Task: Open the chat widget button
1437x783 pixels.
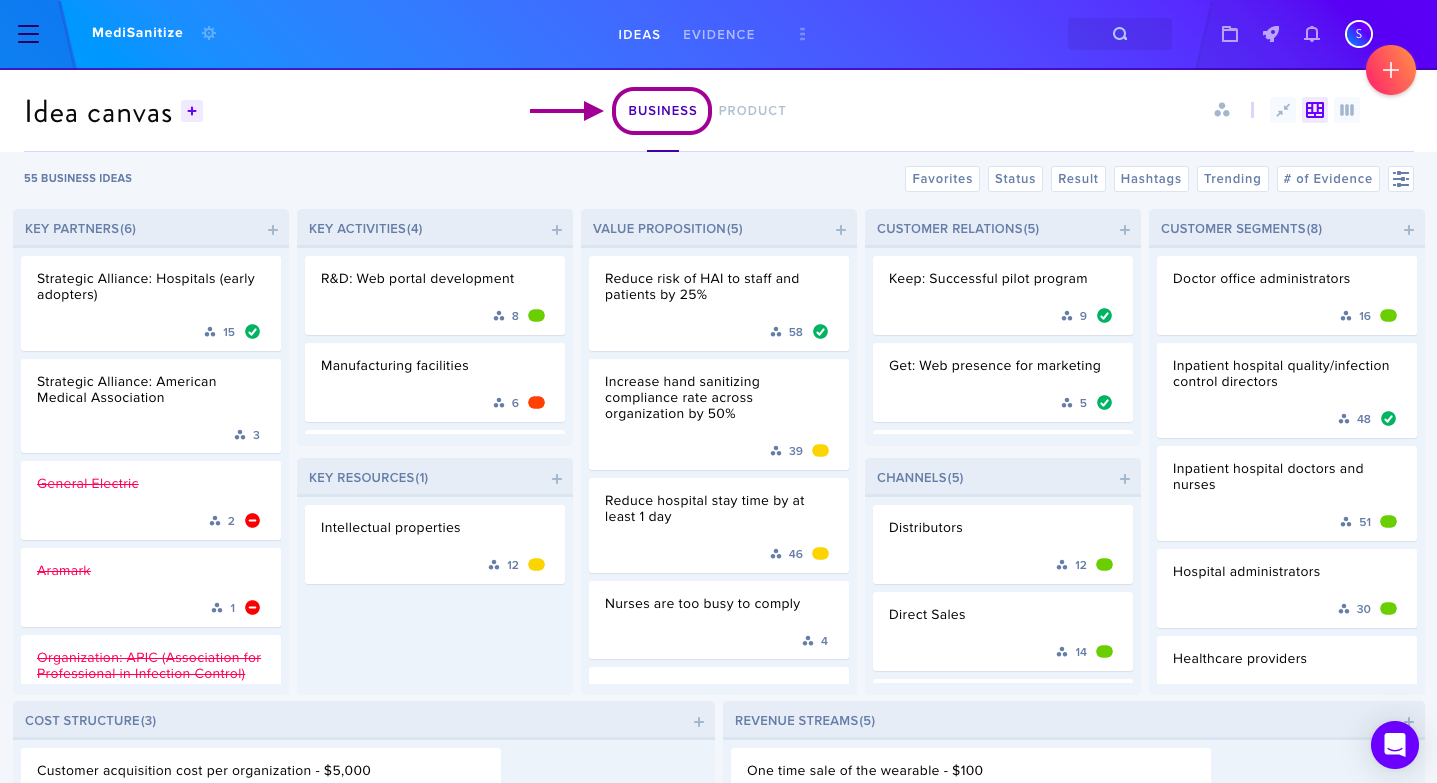Action: (x=1395, y=745)
